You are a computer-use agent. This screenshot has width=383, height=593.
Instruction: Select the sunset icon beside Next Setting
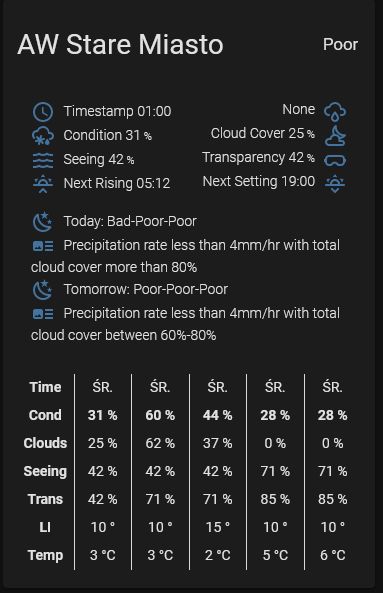tap(335, 184)
